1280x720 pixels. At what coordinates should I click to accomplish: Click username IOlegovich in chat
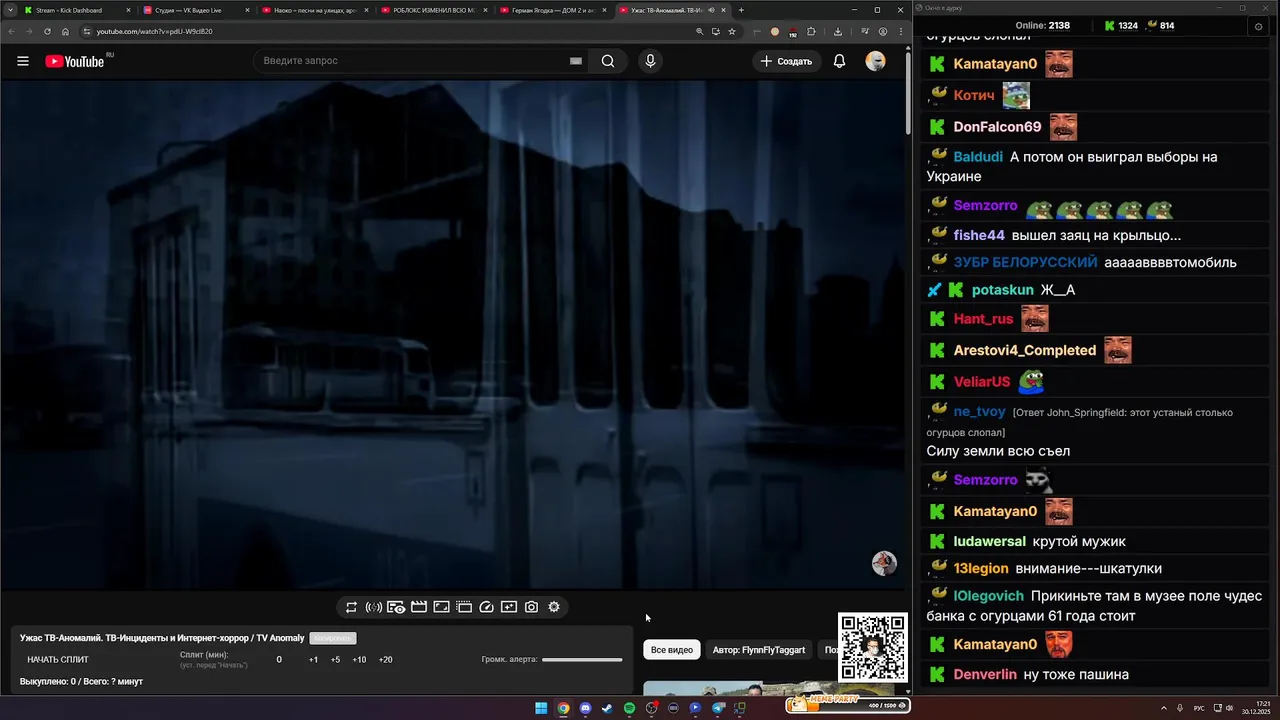tap(988, 595)
